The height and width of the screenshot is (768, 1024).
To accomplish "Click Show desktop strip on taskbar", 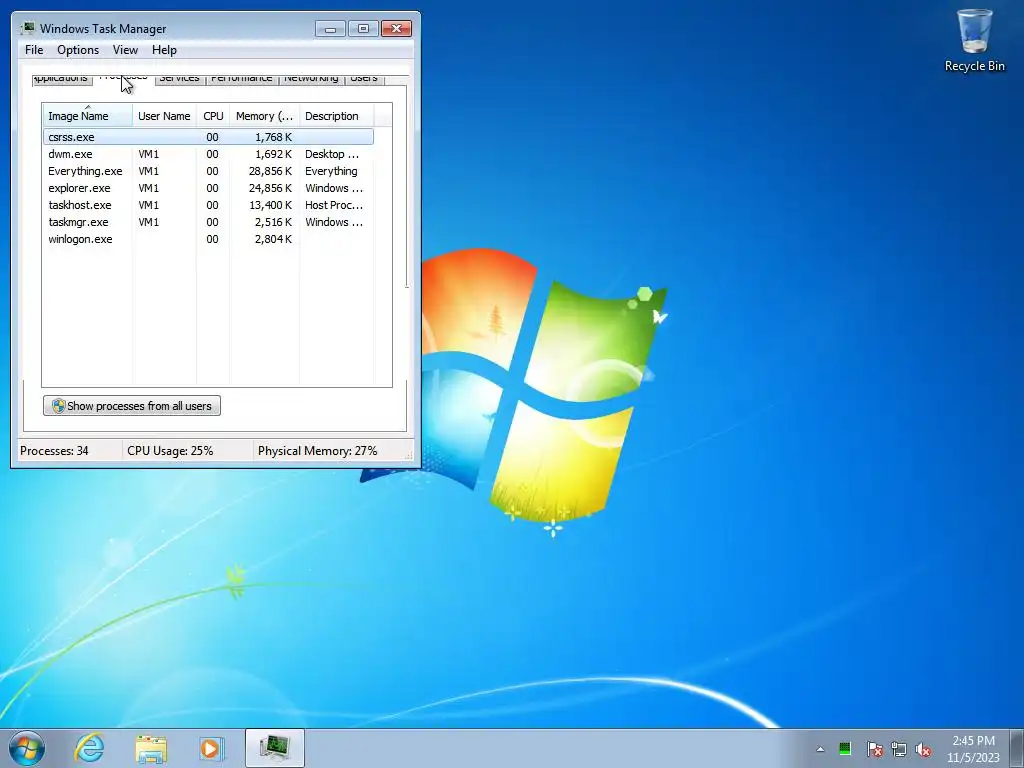I will [x=1018, y=748].
